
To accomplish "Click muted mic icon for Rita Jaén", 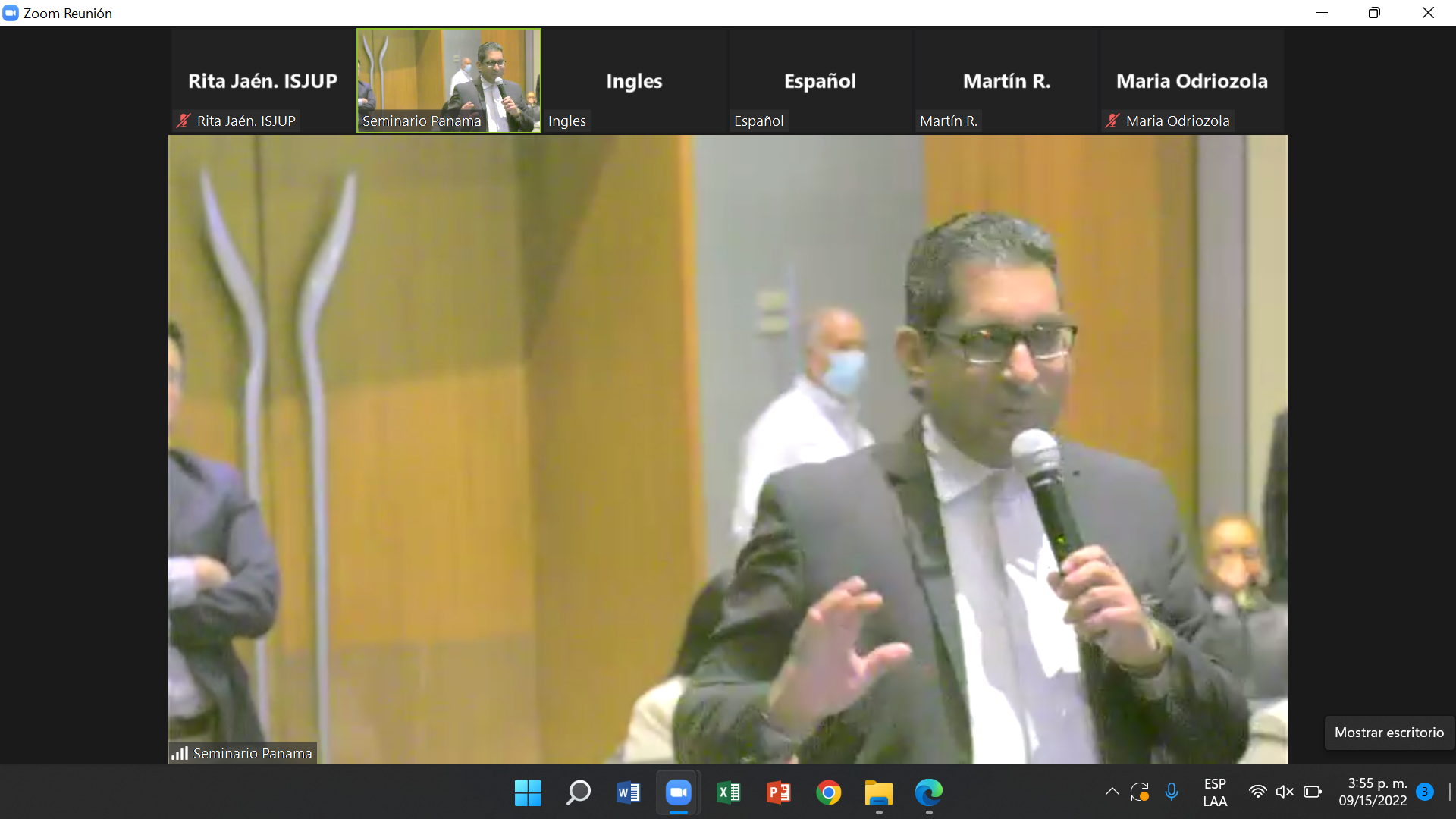I will tap(183, 121).
